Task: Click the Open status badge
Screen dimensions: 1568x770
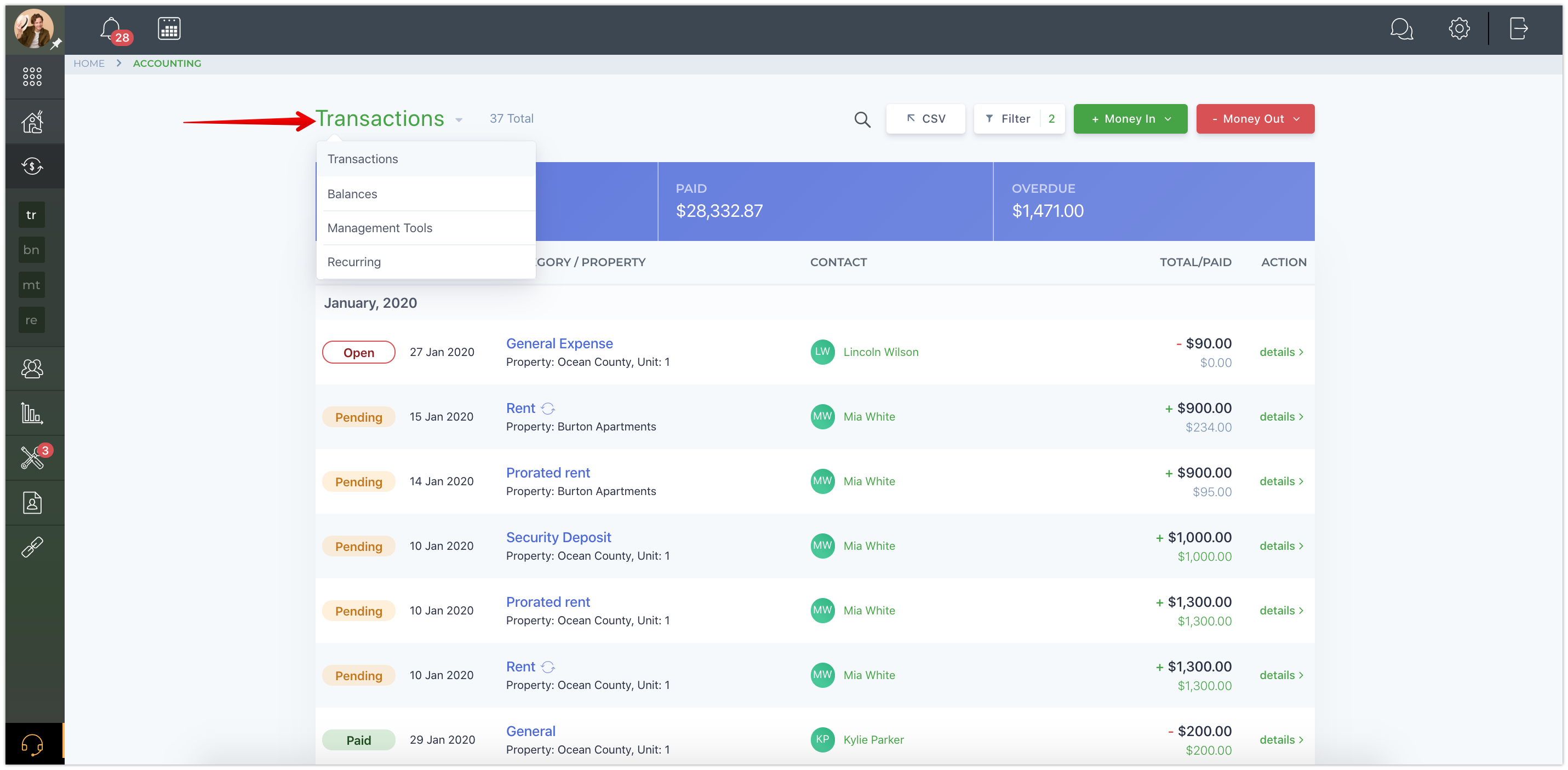Action: pos(358,353)
